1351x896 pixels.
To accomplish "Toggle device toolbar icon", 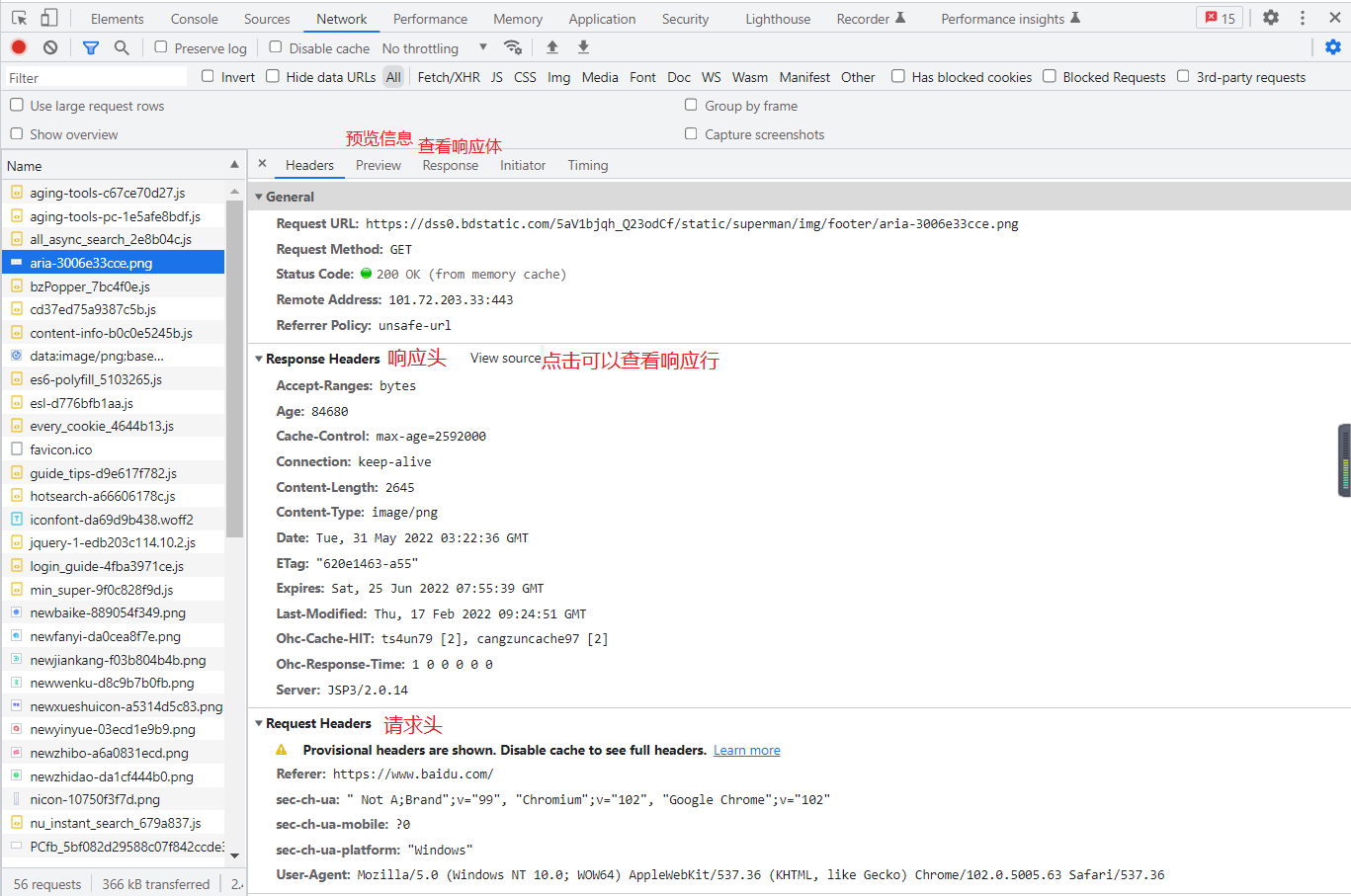I will (x=48, y=18).
